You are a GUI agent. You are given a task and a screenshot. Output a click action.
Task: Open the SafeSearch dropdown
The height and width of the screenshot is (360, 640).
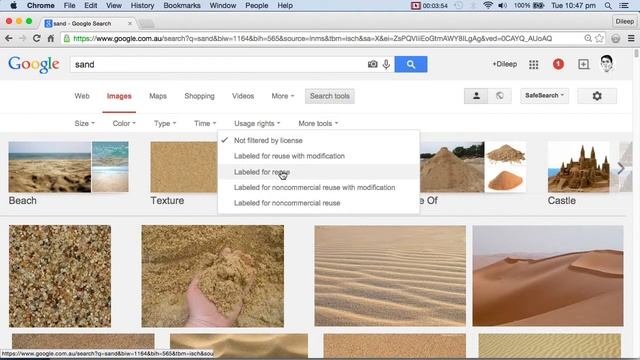pos(544,96)
